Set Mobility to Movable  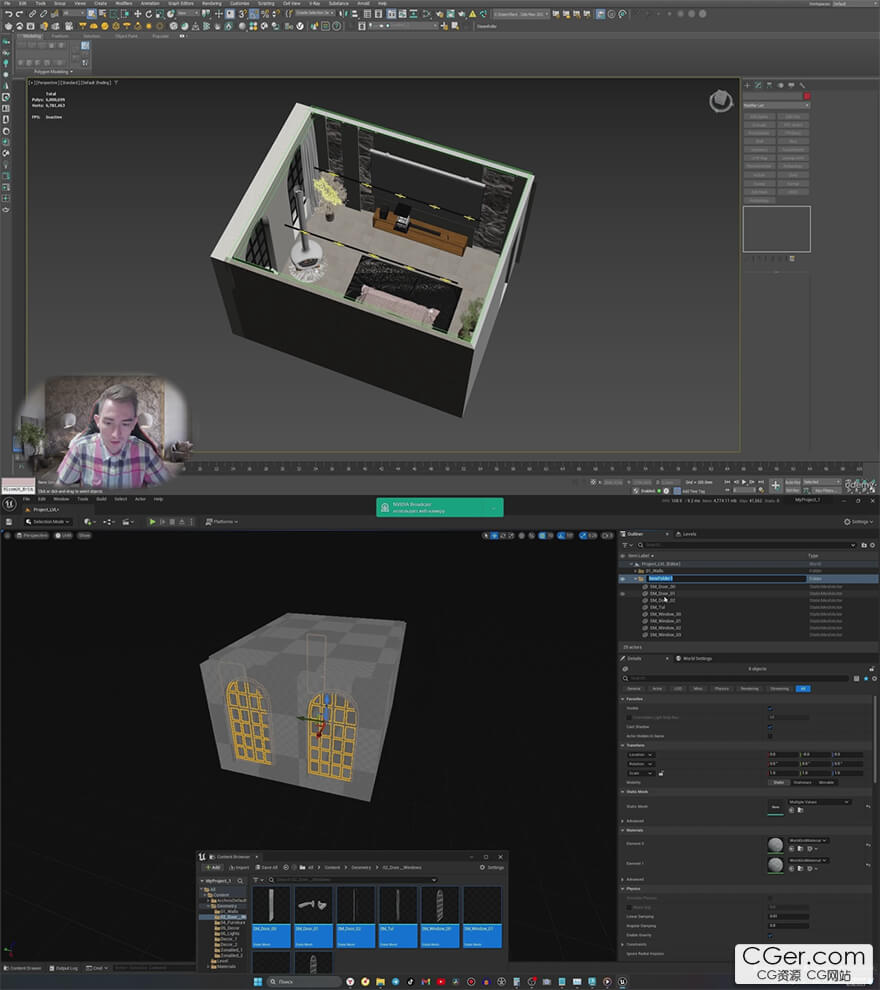click(x=826, y=782)
